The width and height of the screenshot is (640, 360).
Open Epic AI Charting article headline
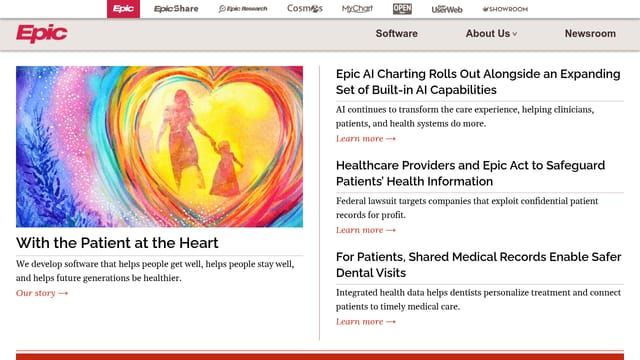pyautogui.click(x=478, y=82)
